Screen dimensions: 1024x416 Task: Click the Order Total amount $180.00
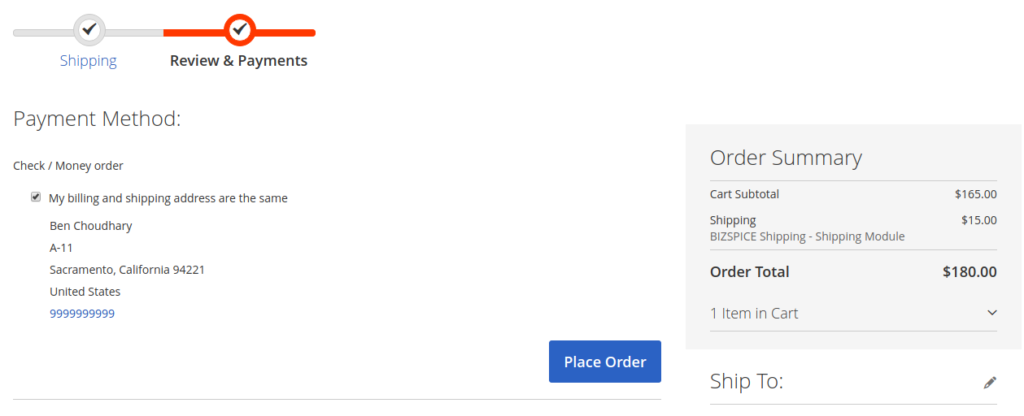coord(970,272)
